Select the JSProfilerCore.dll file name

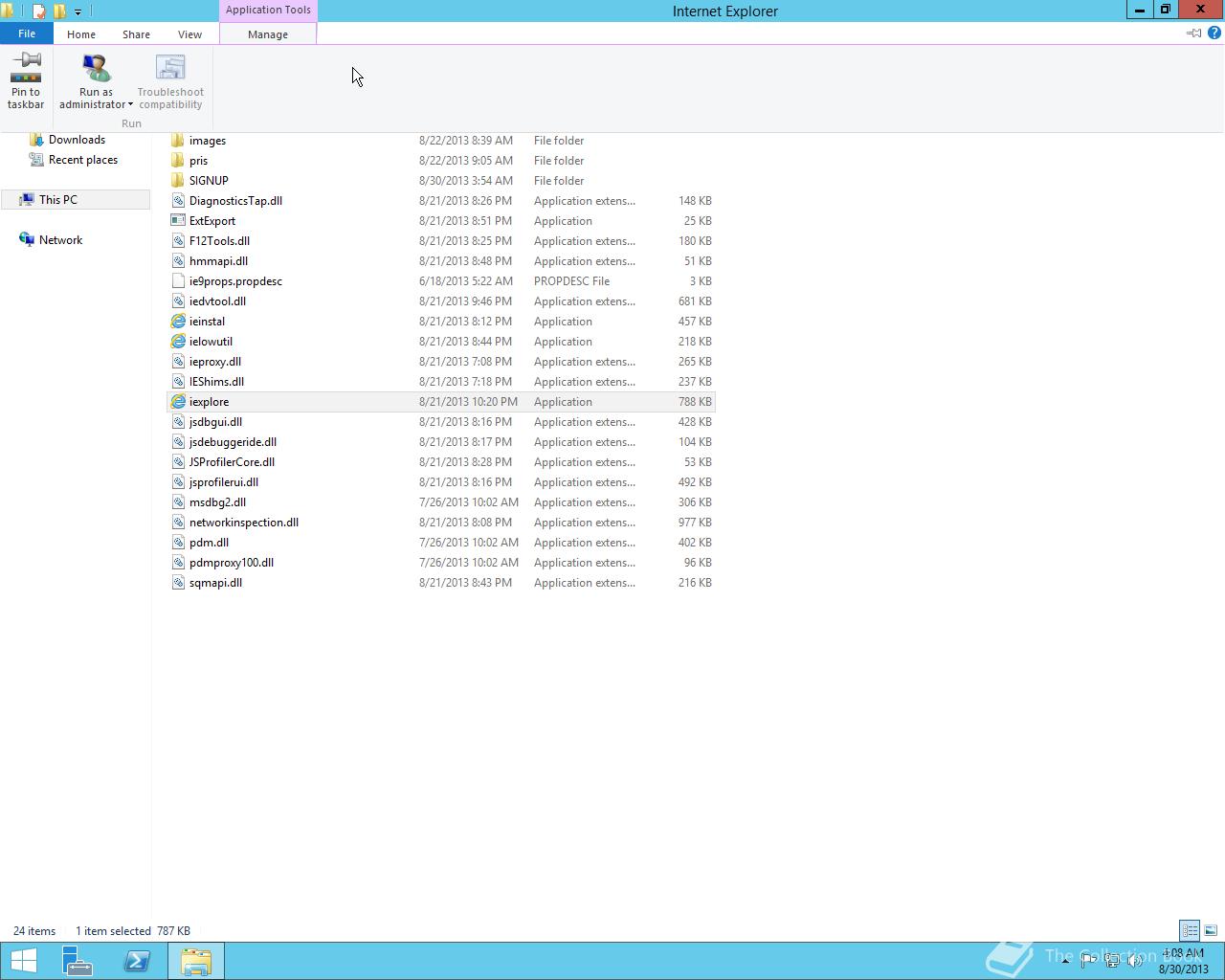click(x=232, y=462)
